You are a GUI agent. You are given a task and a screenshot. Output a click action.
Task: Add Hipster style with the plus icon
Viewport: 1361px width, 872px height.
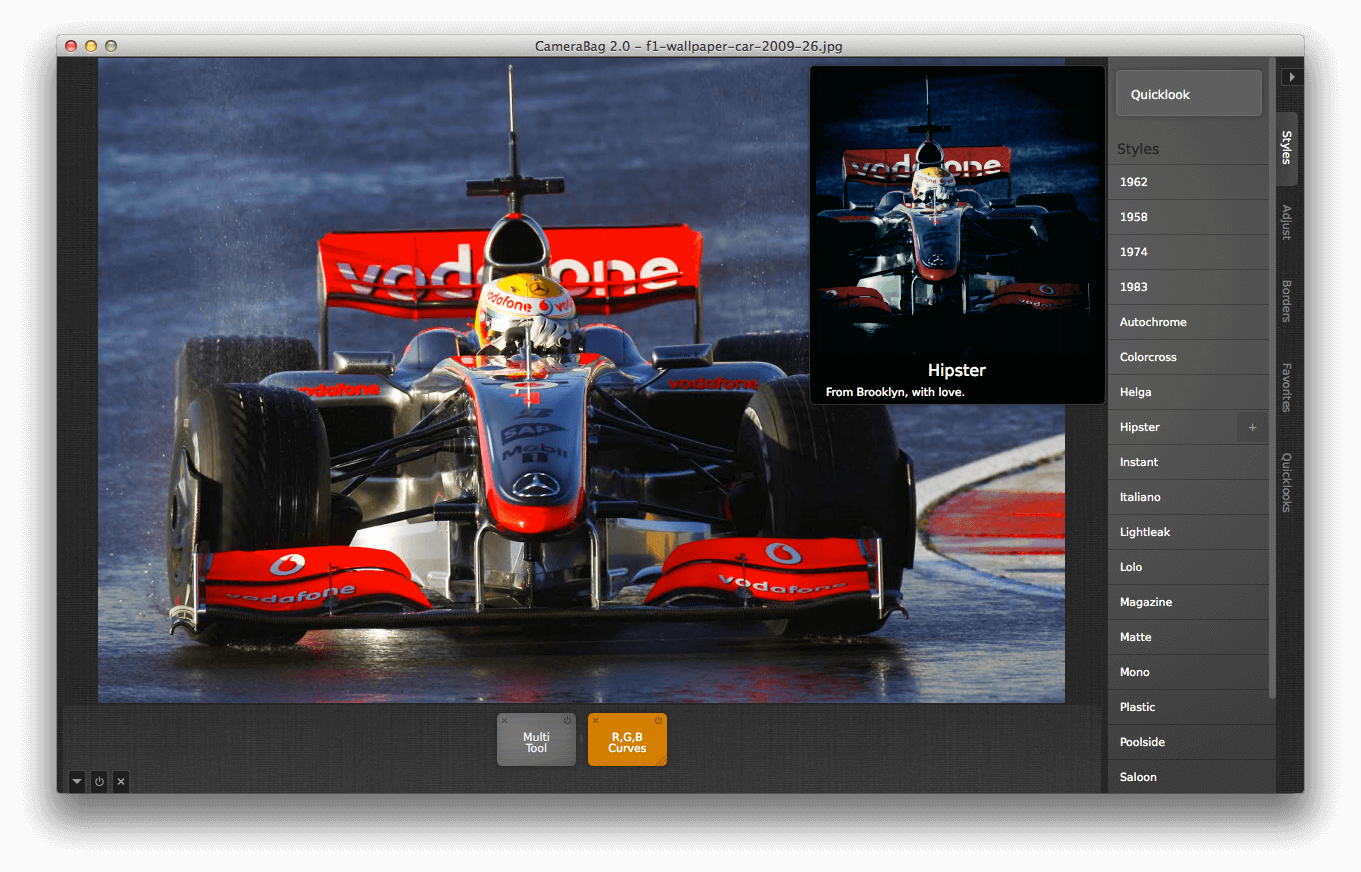1252,428
